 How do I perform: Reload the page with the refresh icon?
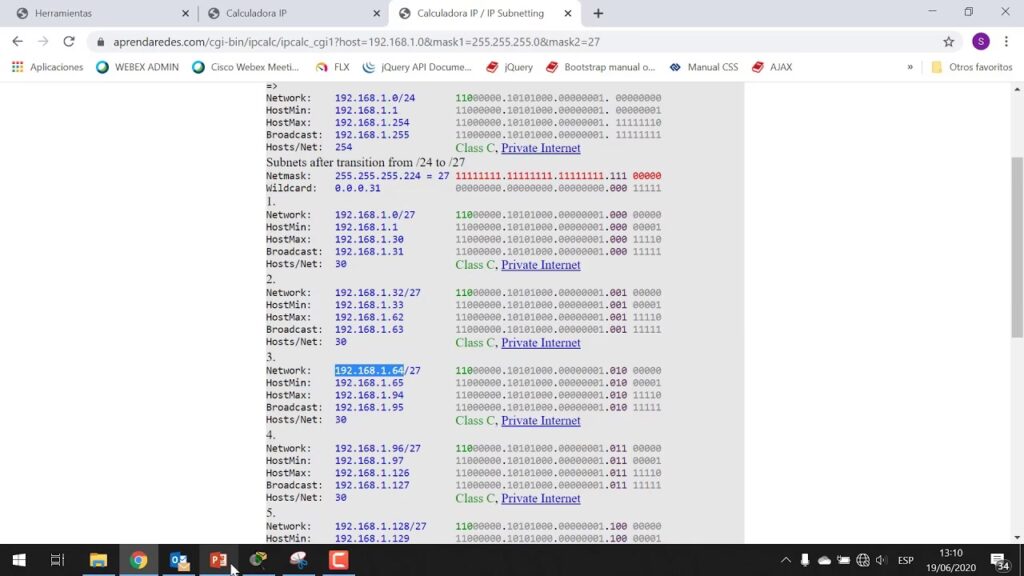(x=69, y=42)
